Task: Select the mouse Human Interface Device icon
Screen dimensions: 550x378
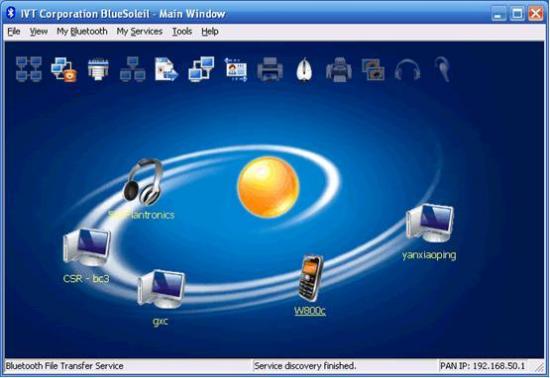Action: [x=304, y=69]
